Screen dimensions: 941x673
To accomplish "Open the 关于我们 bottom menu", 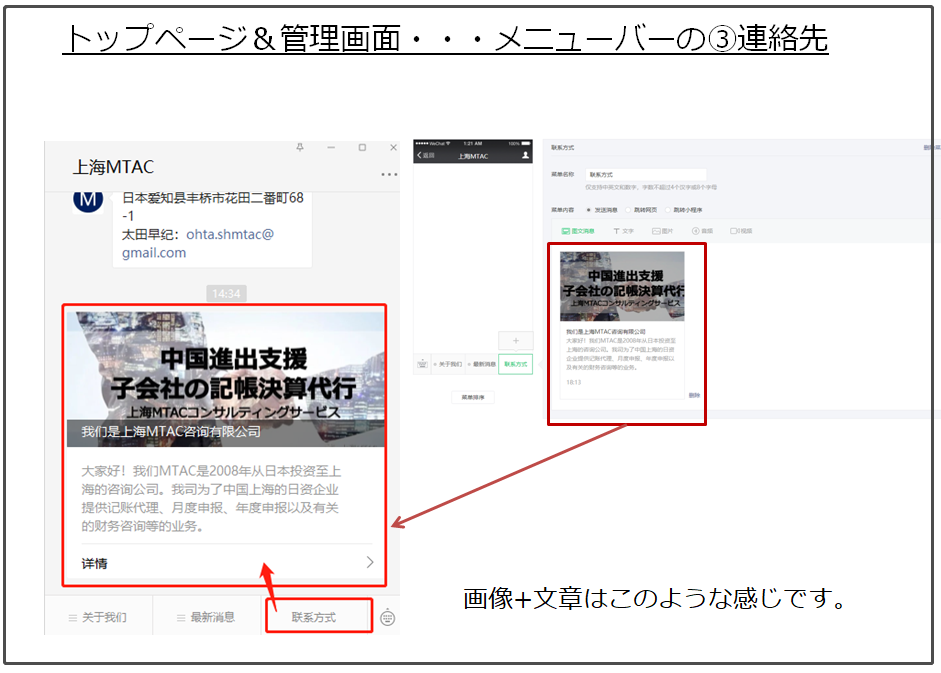I will click(x=98, y=617).
